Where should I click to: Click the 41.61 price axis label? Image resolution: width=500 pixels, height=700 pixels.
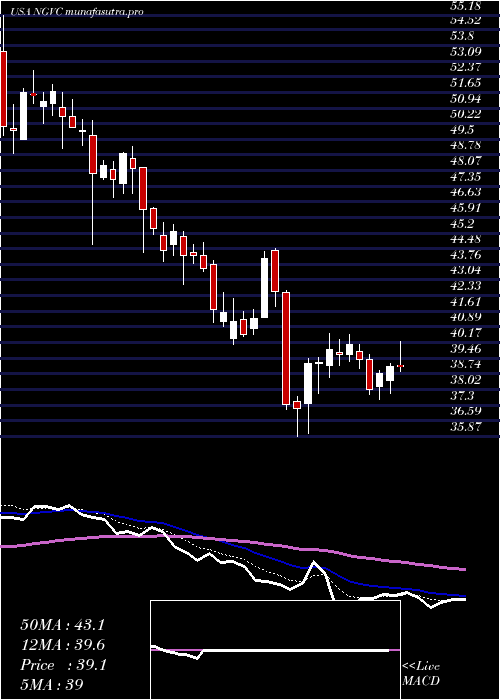click(x=465, y=301)
